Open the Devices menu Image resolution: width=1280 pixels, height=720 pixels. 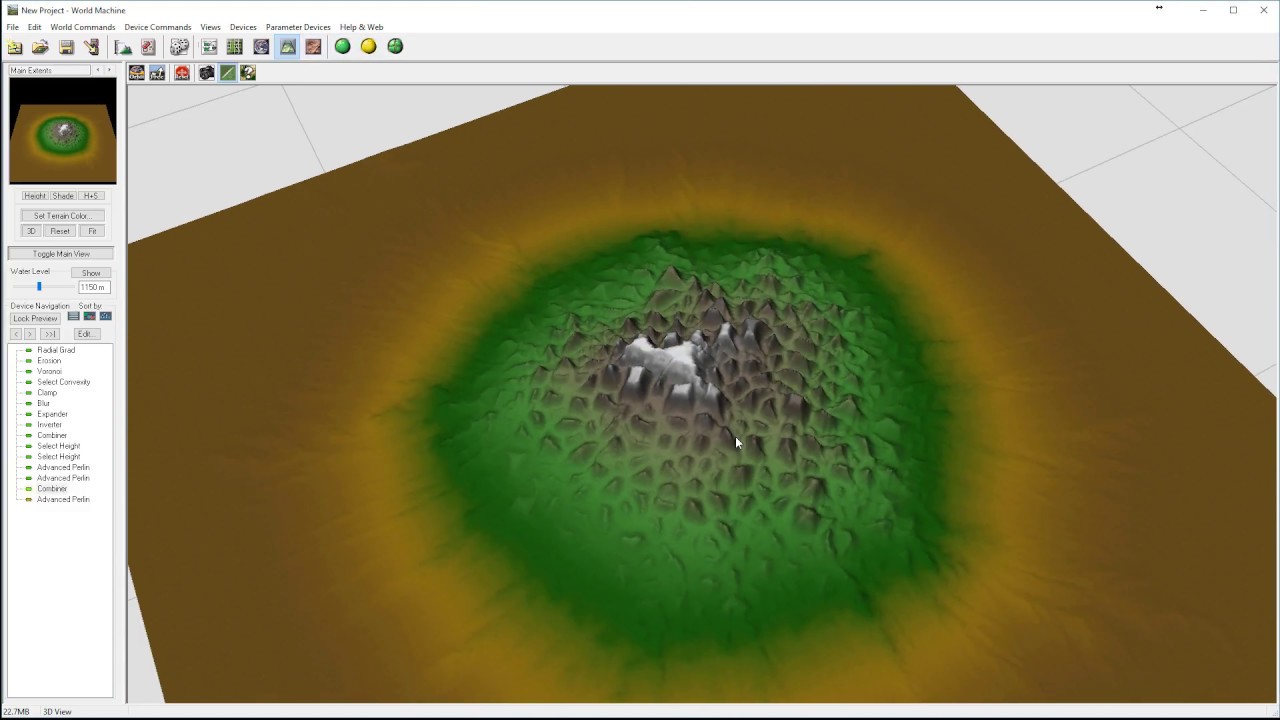tap(243, 27)
